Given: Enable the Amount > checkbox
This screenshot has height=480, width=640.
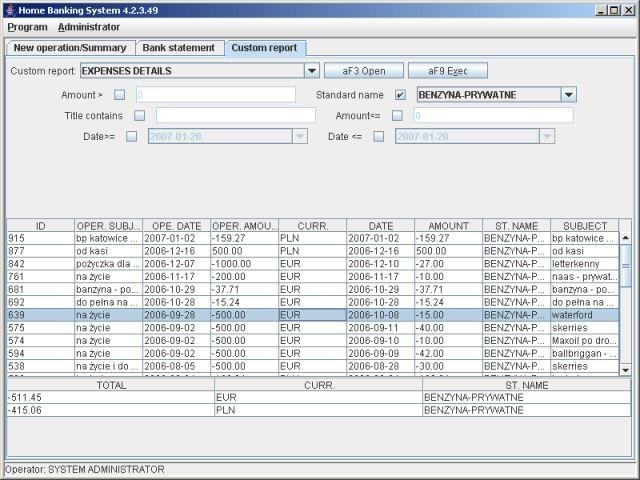Looking at the screenshot, I should pos(119,95).
